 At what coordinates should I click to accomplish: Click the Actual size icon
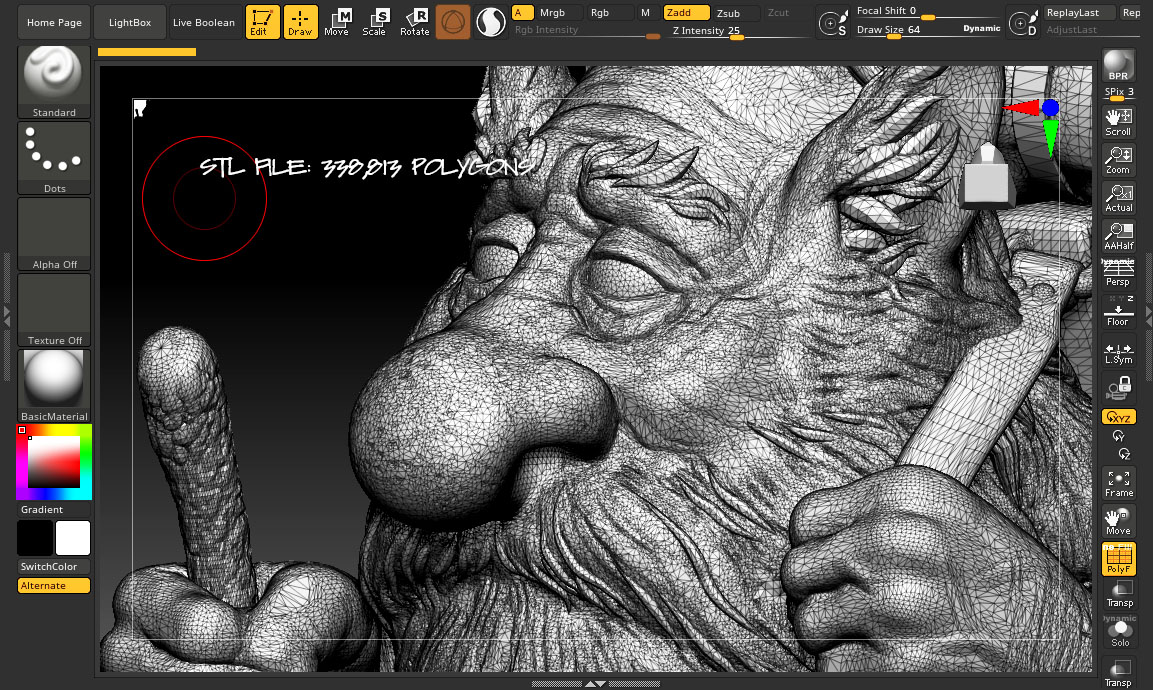1118,198
